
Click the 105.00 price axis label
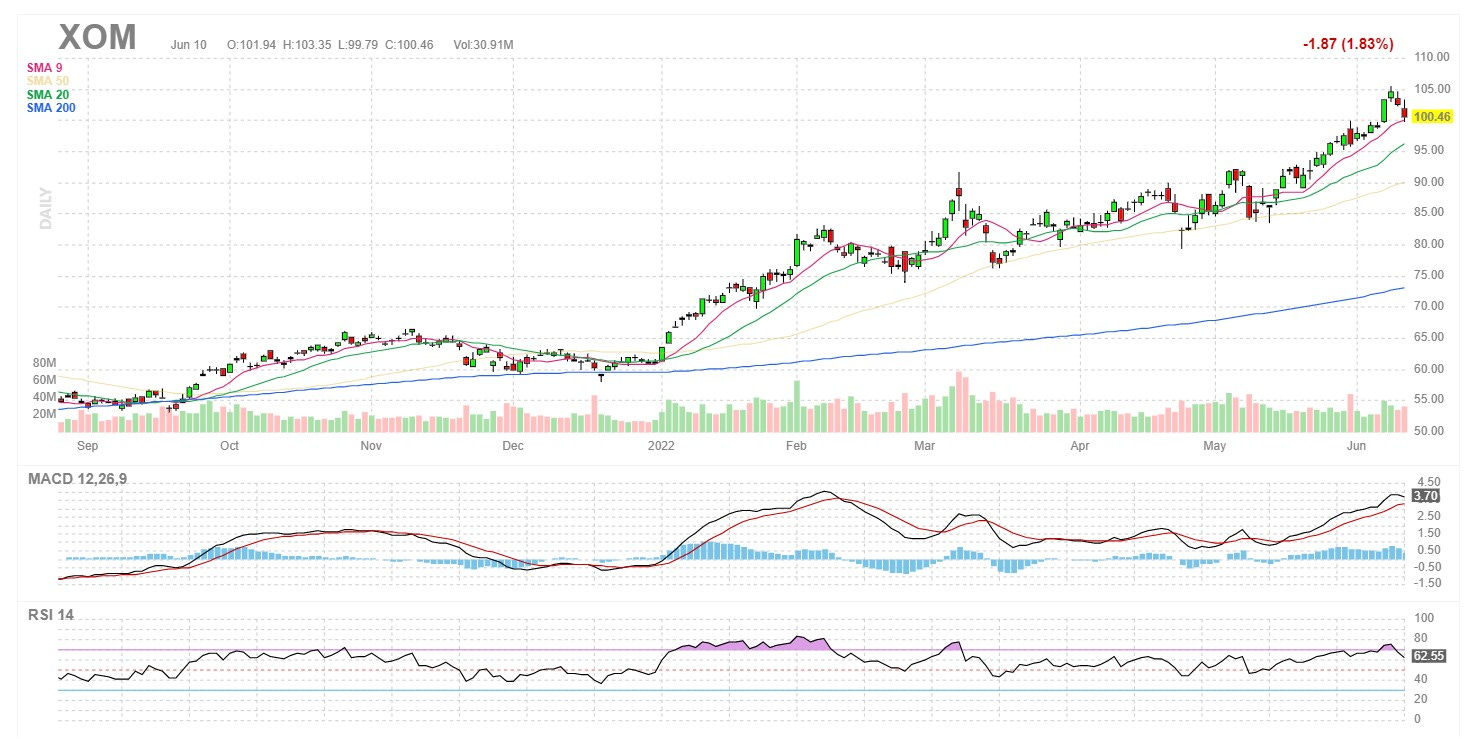(1431, 88)
